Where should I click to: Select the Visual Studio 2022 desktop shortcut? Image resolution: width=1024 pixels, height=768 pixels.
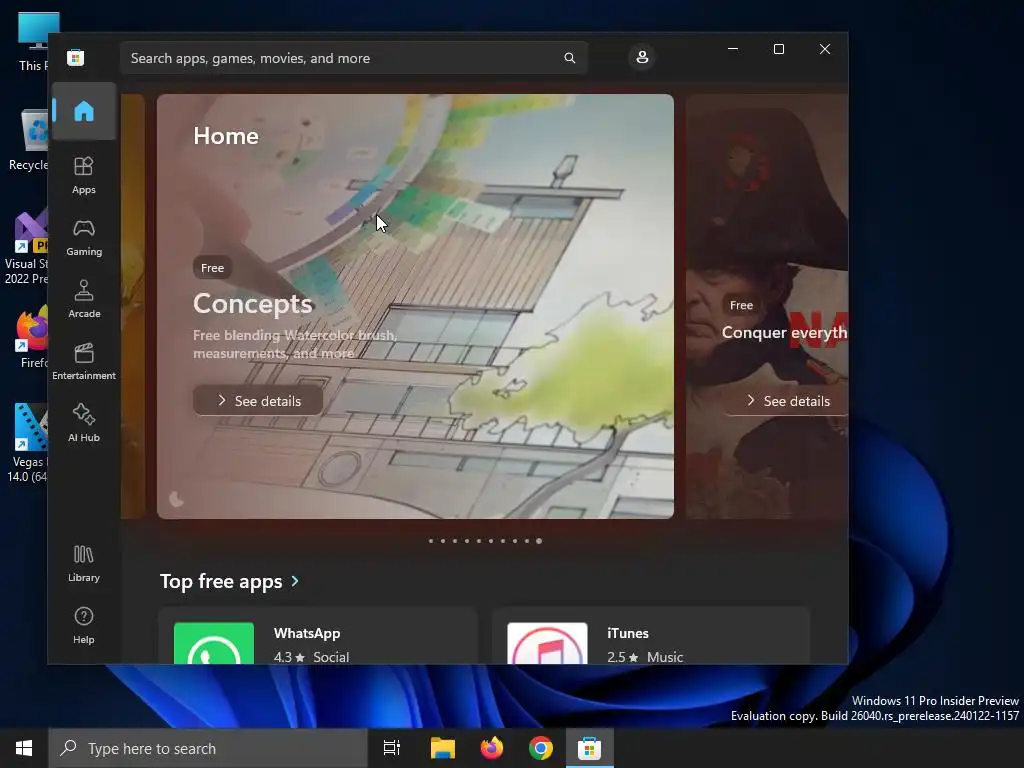point(26,248)
